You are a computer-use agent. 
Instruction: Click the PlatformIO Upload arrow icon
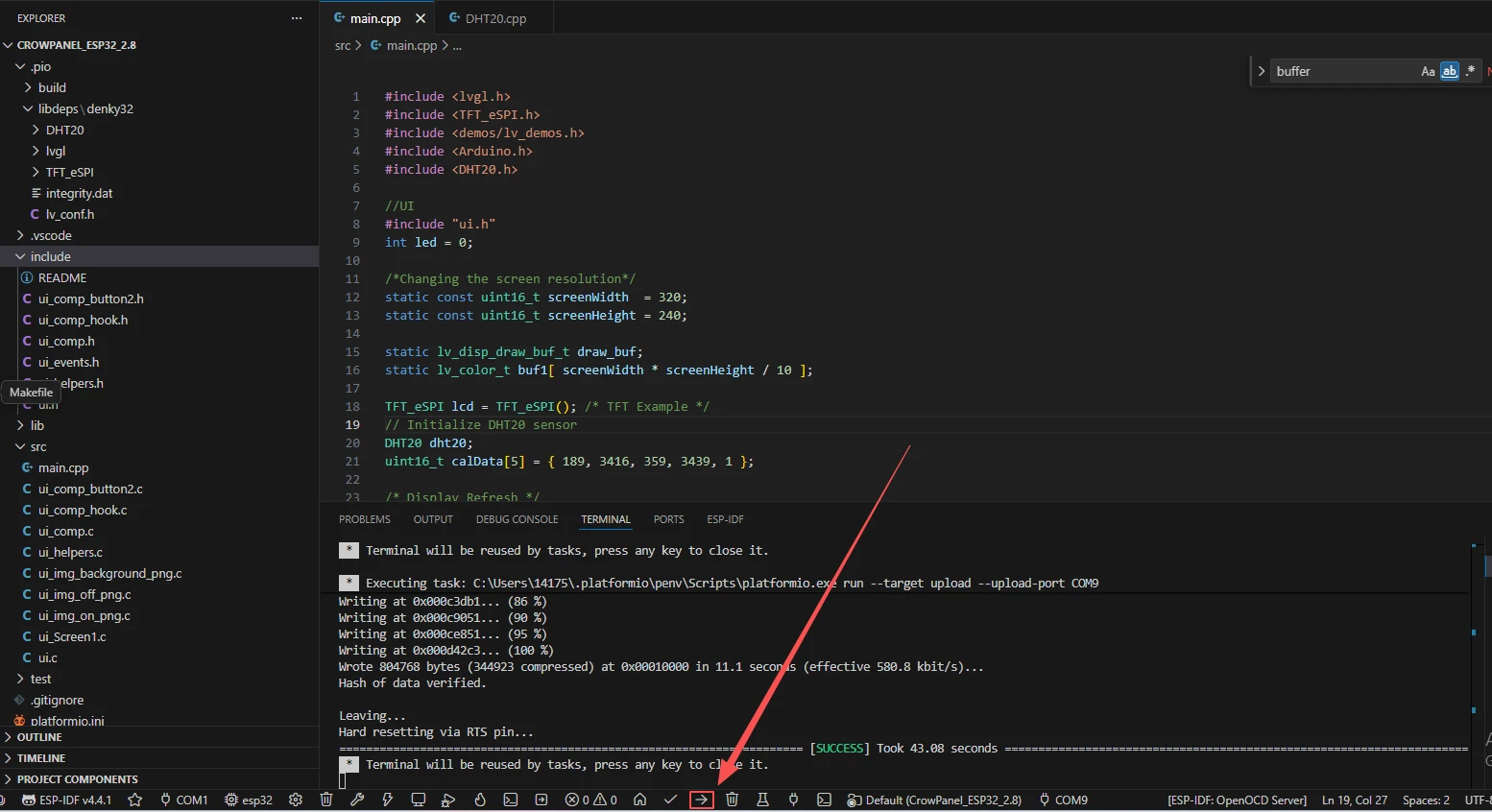[x=702, y=800]
